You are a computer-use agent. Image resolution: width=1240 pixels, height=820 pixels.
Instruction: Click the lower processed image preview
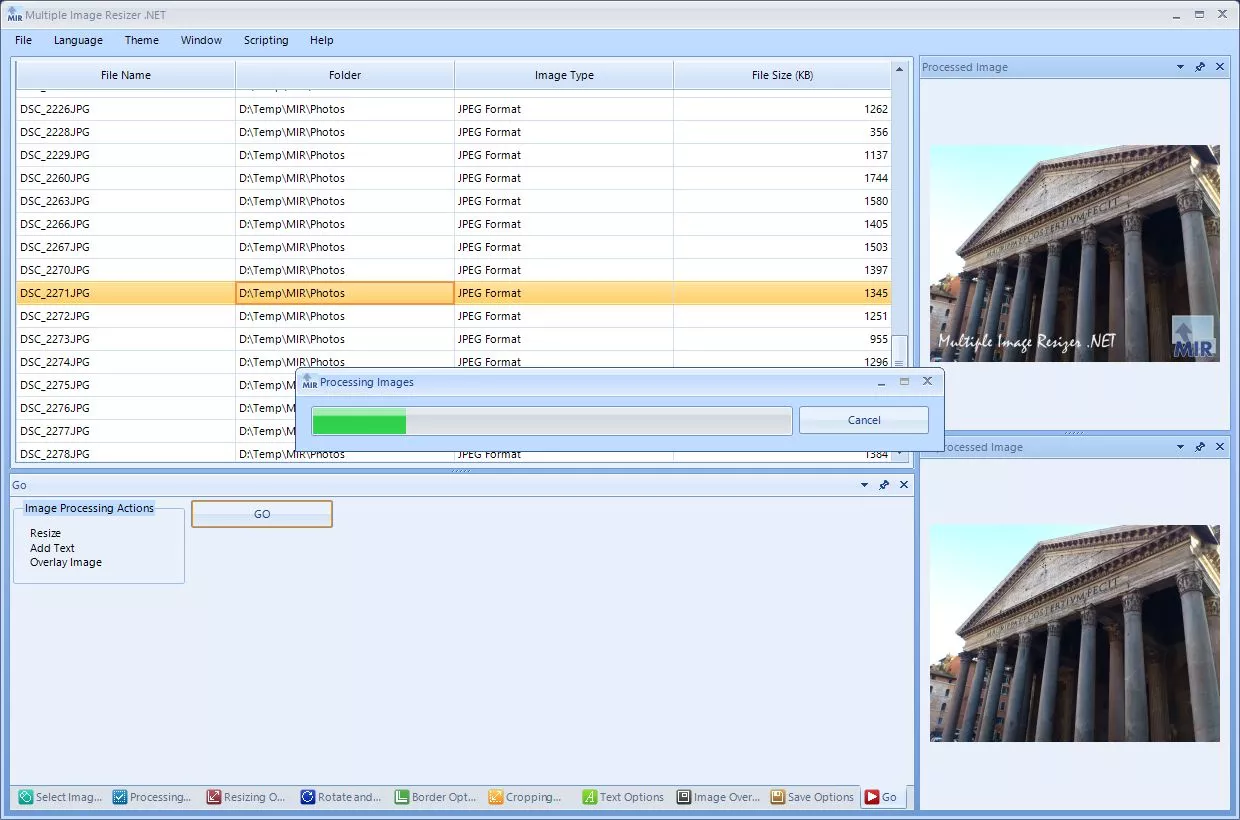(1075, 633)
